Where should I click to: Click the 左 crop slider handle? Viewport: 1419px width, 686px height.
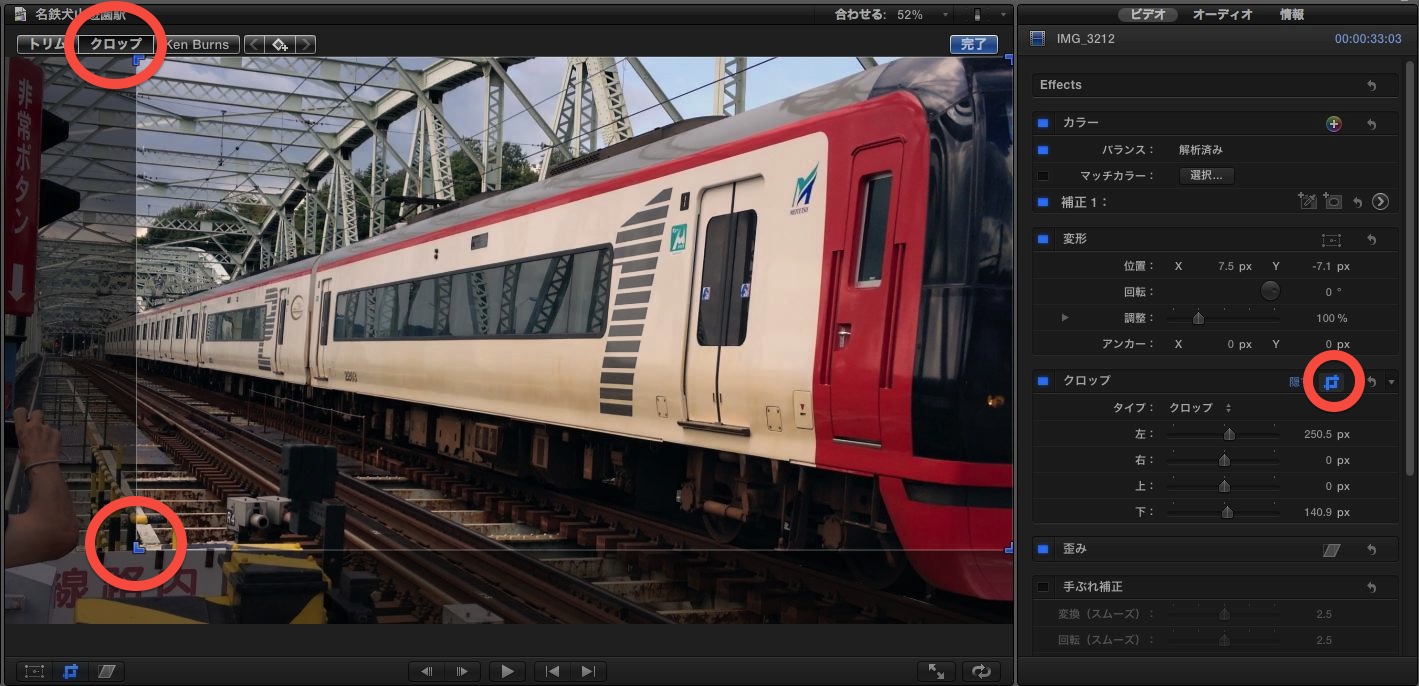click(x=1229, y=435)
